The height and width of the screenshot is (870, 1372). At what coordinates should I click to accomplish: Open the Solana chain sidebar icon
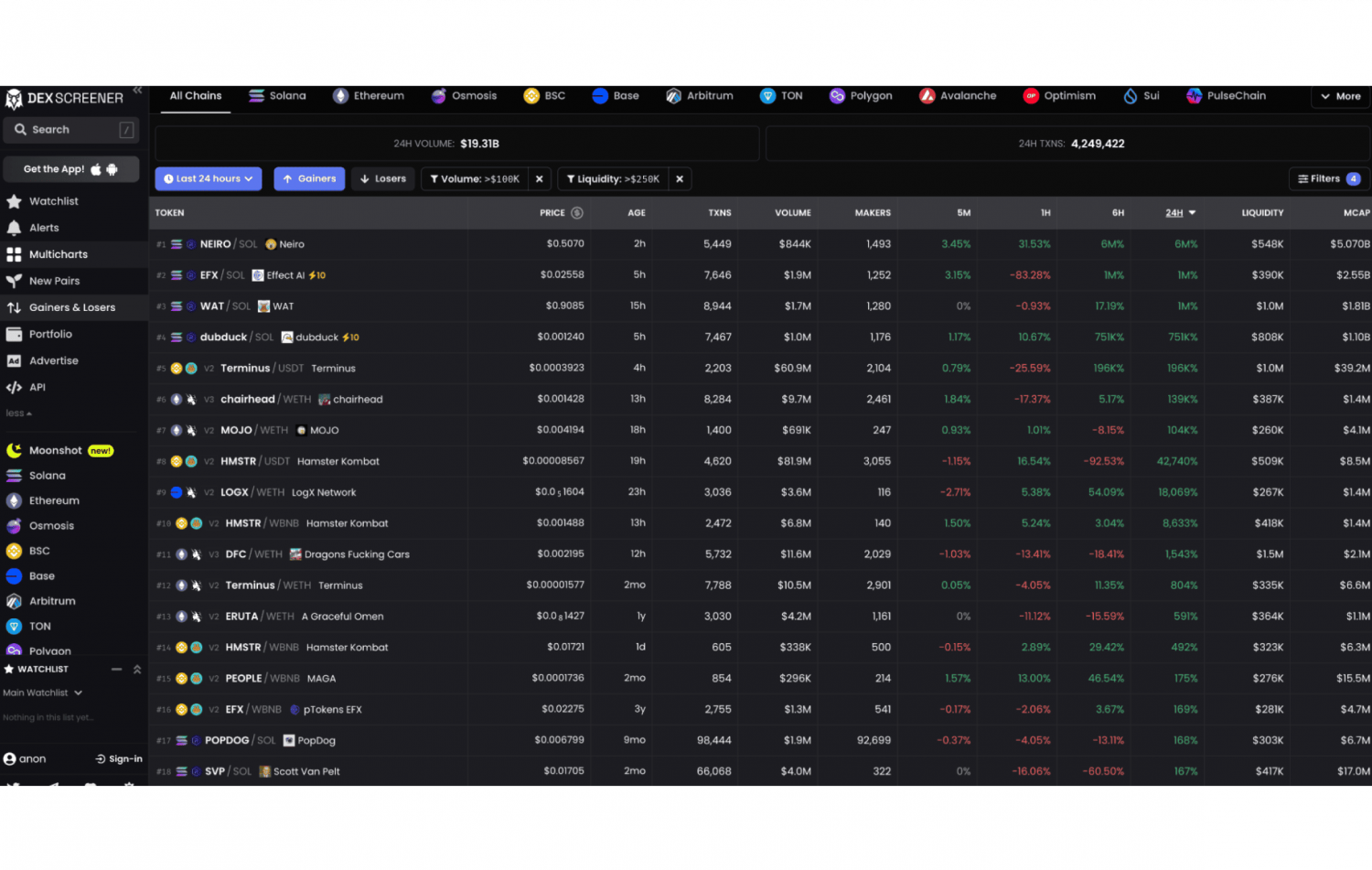[x=15, y=475]
